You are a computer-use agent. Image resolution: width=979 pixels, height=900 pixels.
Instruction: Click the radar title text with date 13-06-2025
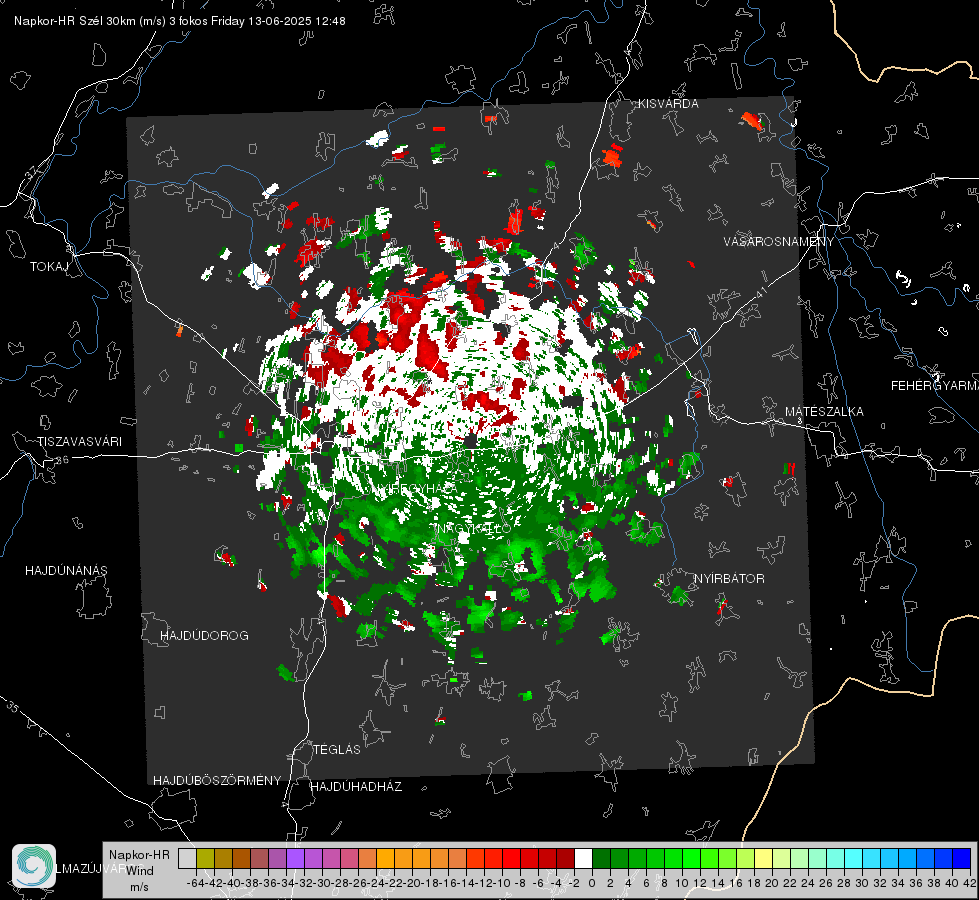(180, 21)
